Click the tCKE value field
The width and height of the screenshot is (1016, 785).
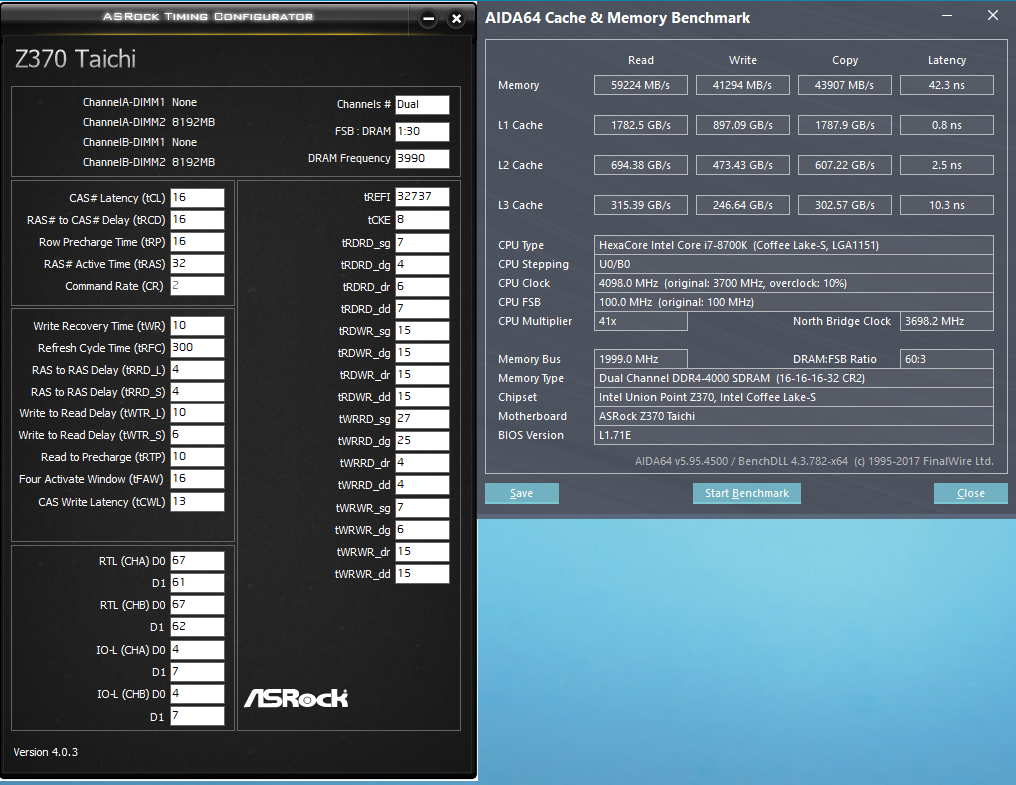(x=422, y=220)
